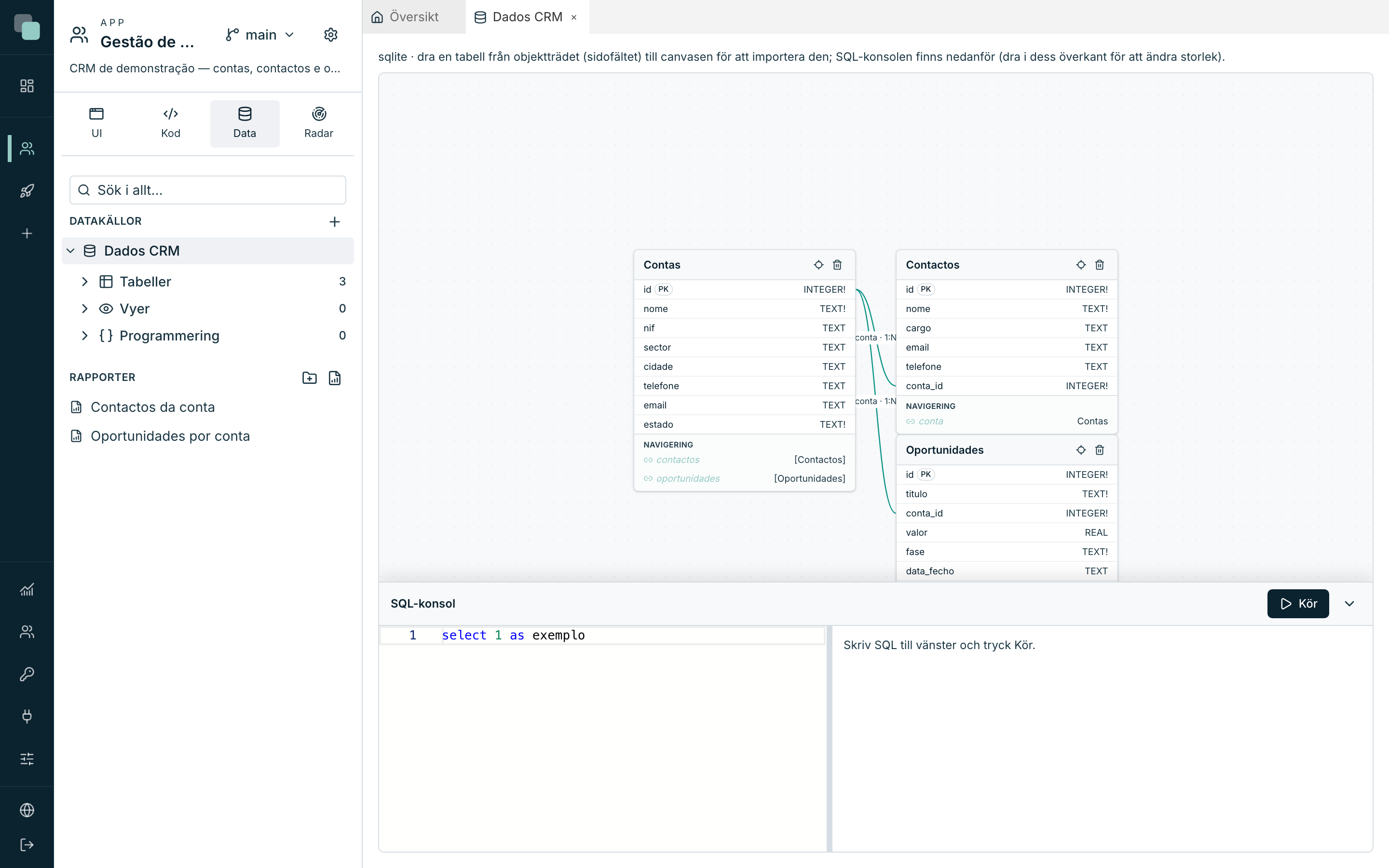Click the Sök i allt search field
The image size is (1389, 868).
pyautogui.click(x=208, y=190)
